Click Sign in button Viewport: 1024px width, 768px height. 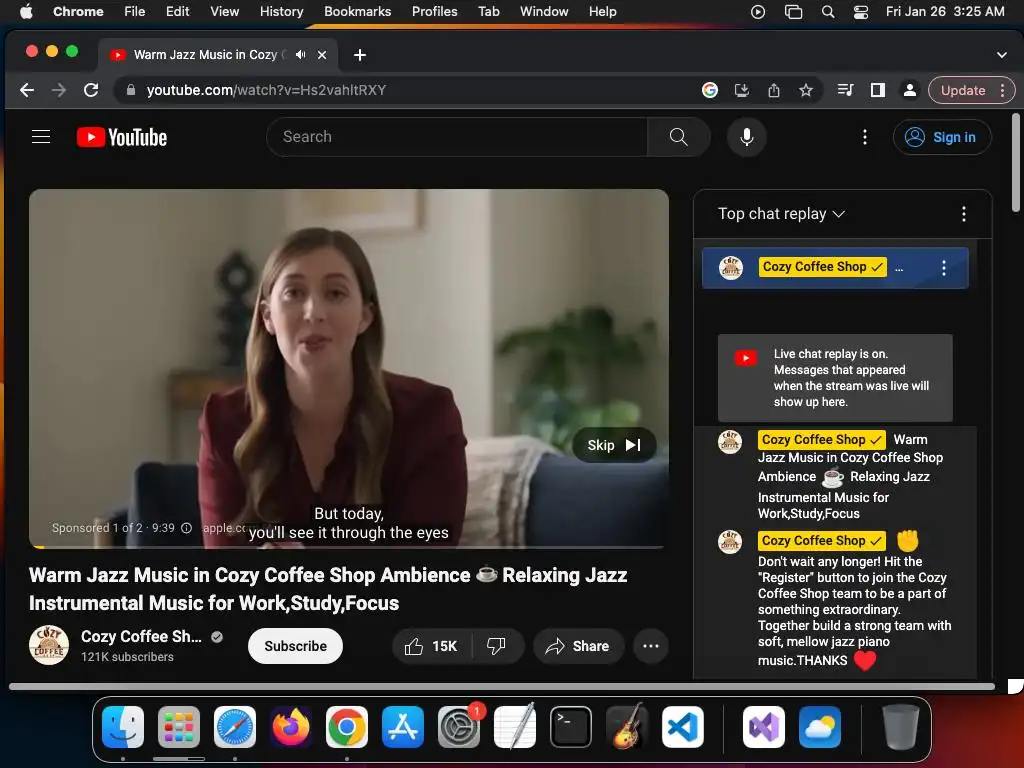tap(942, 137)
